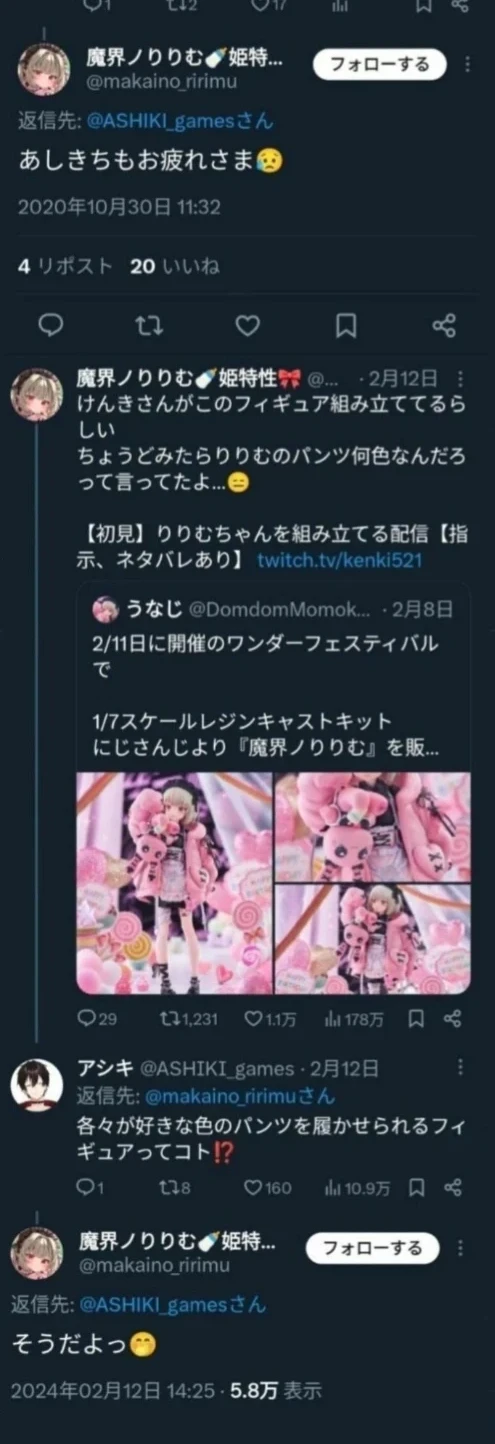495x1444 pixels.
Task: Repost the 2020 あしきちもお疲れさま tweet
Action: click(x=149, y=325)
